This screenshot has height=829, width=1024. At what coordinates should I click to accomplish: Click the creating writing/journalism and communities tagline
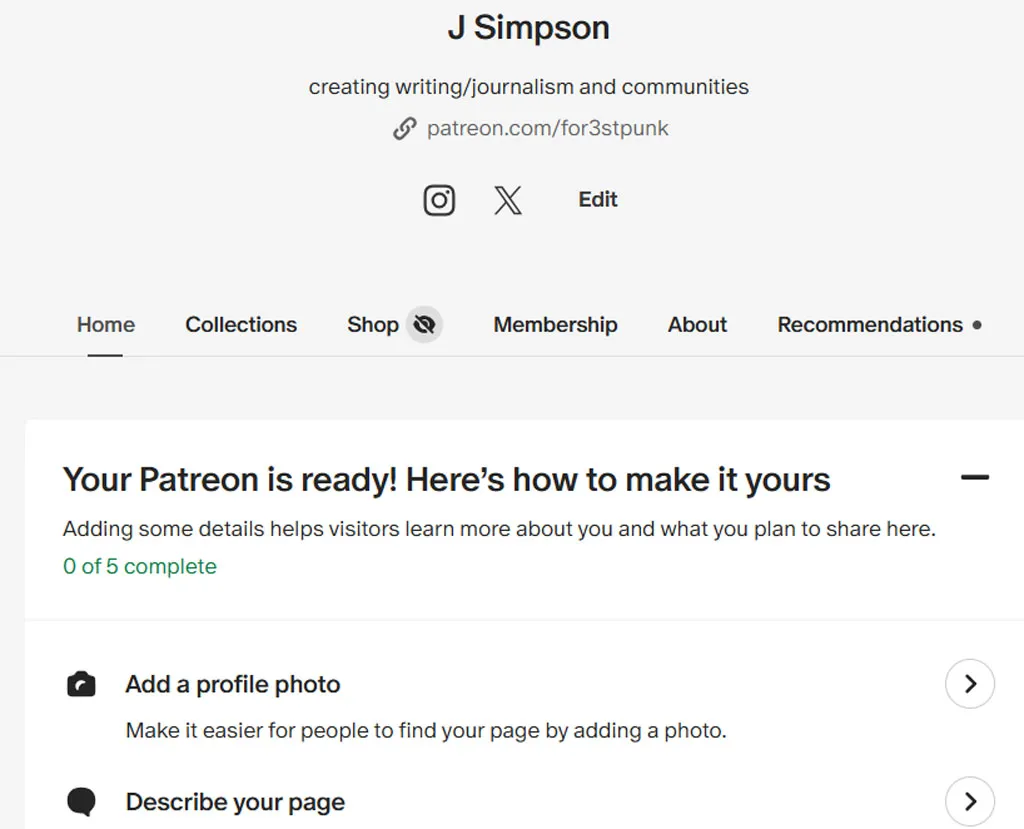(528, 86)
